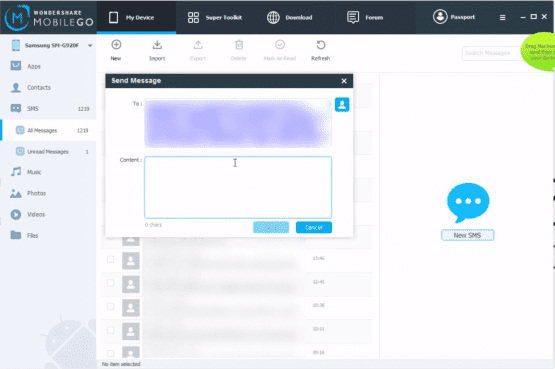This screenshot has width=555, height=369.
Task: Open the contact picker icon
Action: pos(342,105)
